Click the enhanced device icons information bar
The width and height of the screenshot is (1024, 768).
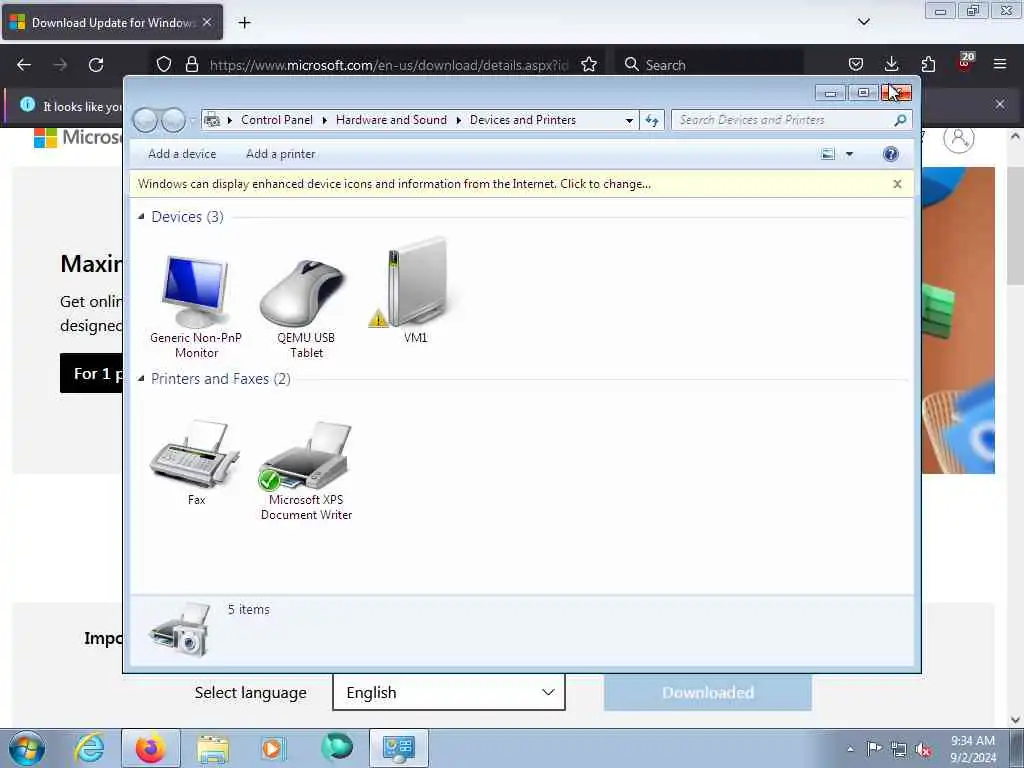(394, 184)
